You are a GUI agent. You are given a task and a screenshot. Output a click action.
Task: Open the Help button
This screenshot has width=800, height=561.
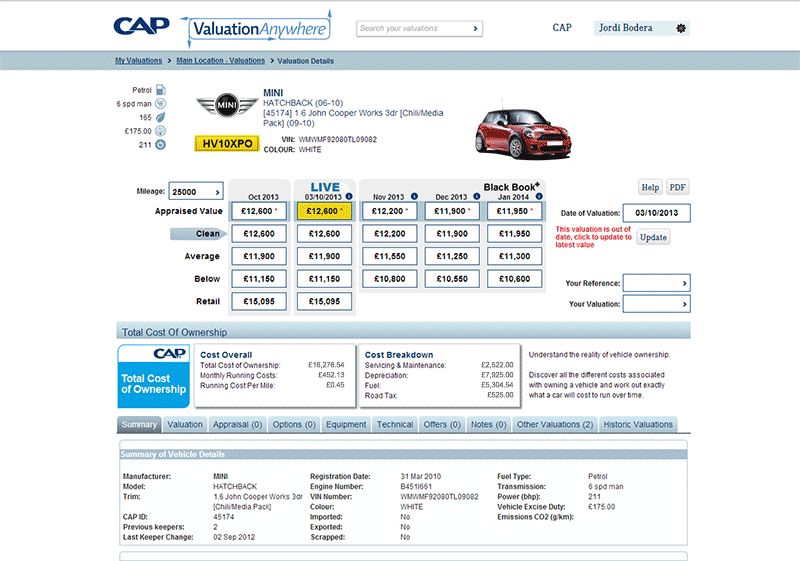650,187
